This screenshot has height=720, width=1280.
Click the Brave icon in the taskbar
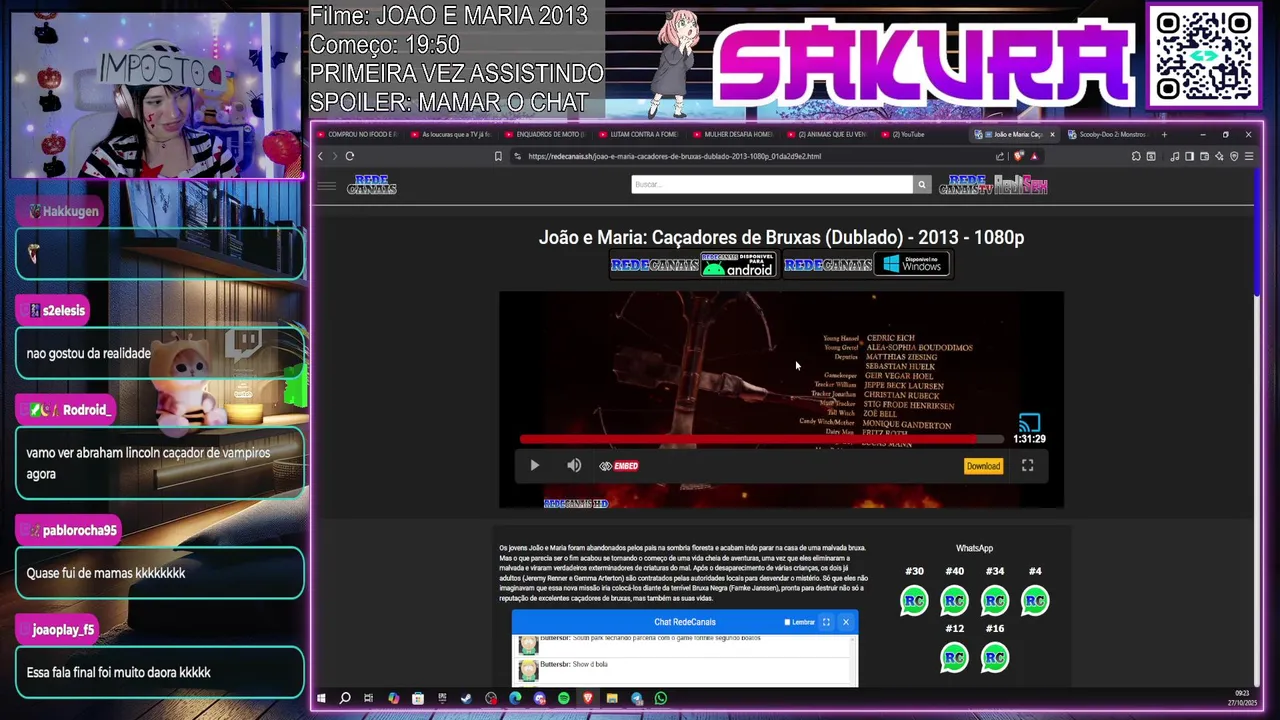pyautogui.click(x=588, y=698)
